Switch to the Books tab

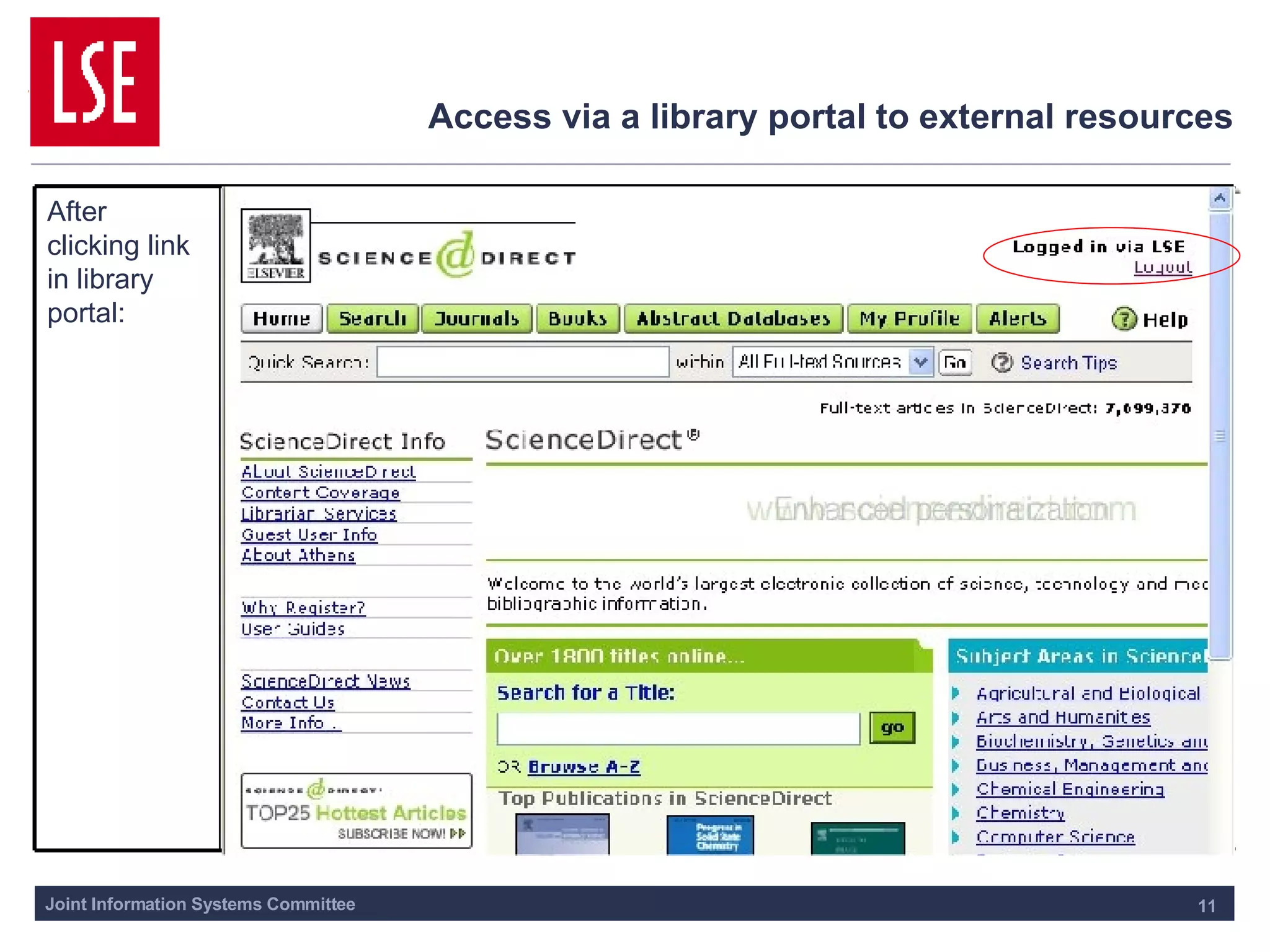click(x=578, y=319)
